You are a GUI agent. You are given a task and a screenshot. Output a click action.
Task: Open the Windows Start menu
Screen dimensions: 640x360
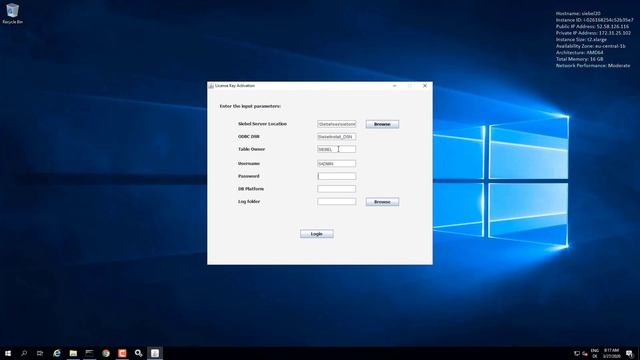coord(8,353)
